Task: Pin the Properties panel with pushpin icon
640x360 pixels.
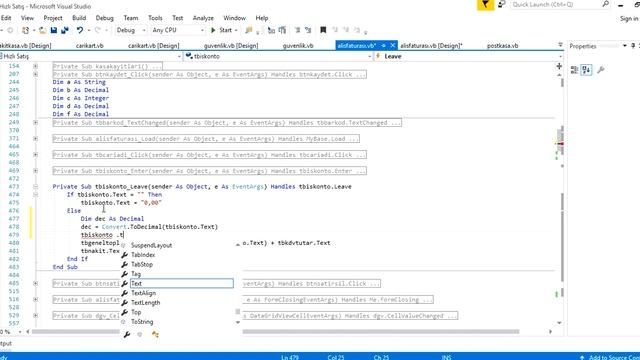Action: click(633, 46)
